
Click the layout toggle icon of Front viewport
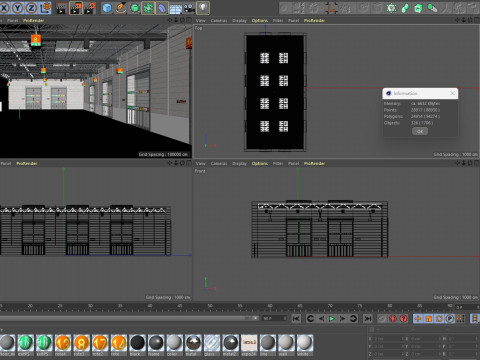tap(475, 163)
